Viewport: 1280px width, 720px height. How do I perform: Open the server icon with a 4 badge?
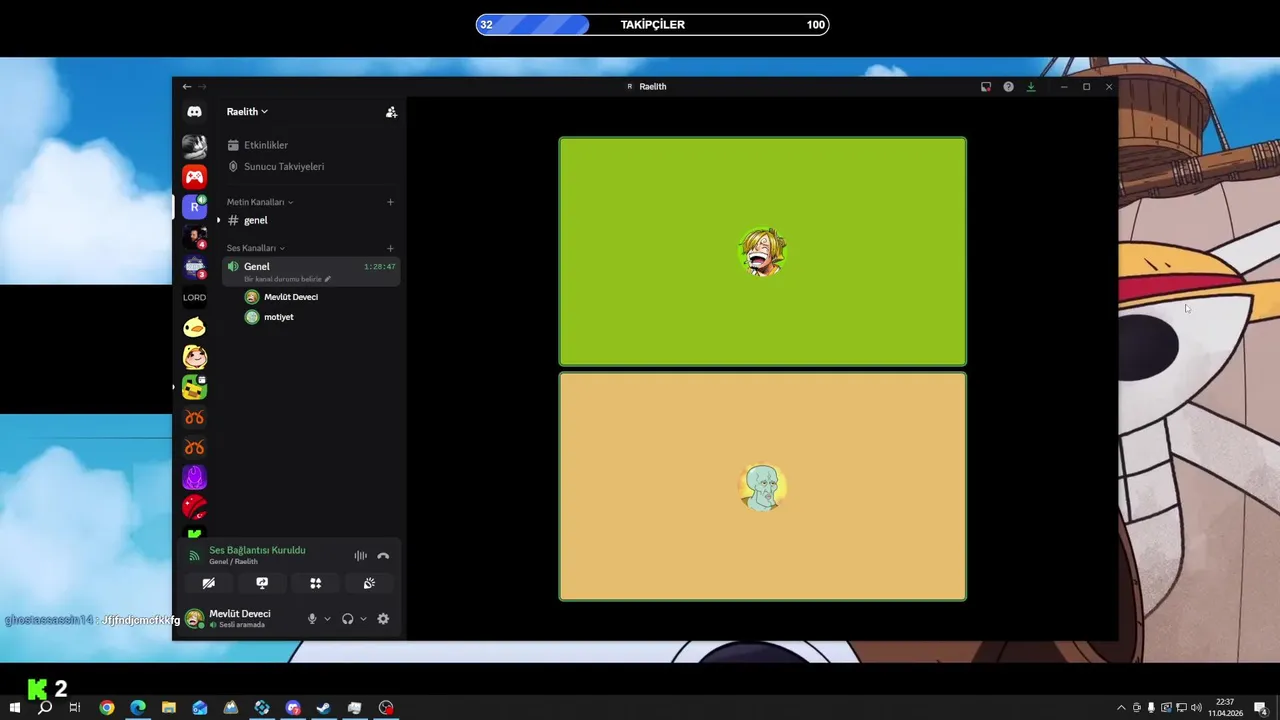(194, 237)
